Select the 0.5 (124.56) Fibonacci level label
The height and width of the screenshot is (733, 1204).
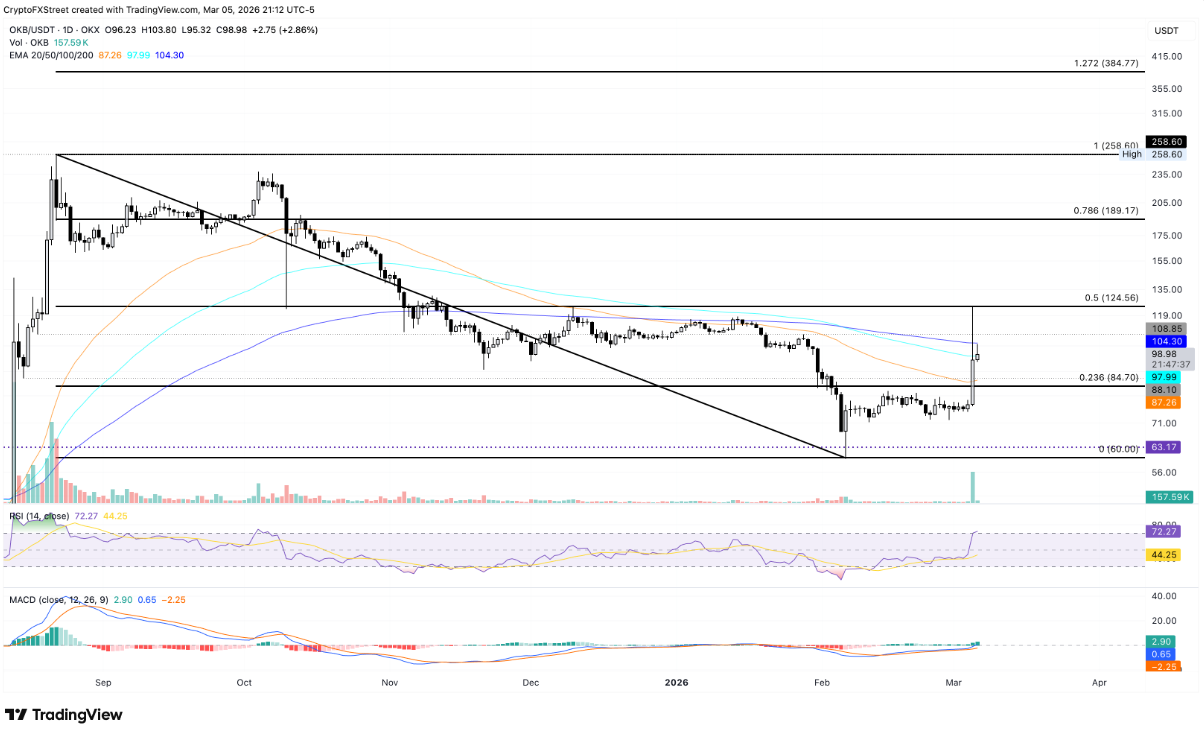click(1112, 298)
